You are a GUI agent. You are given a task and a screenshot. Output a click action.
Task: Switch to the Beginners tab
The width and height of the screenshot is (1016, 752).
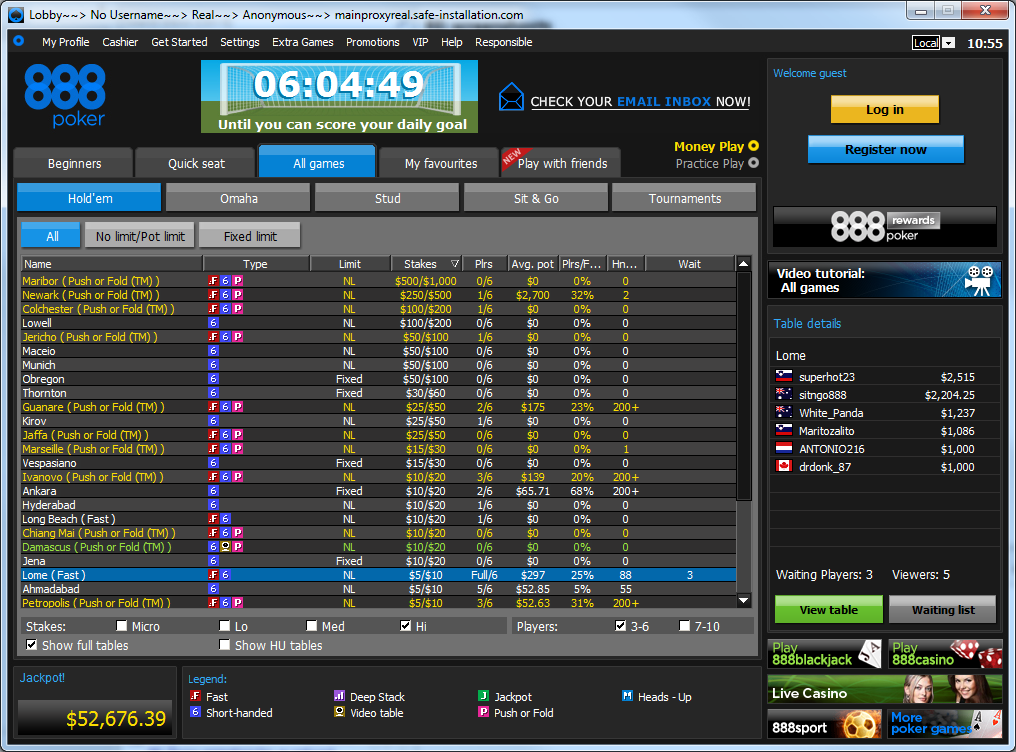pos(74,163)
